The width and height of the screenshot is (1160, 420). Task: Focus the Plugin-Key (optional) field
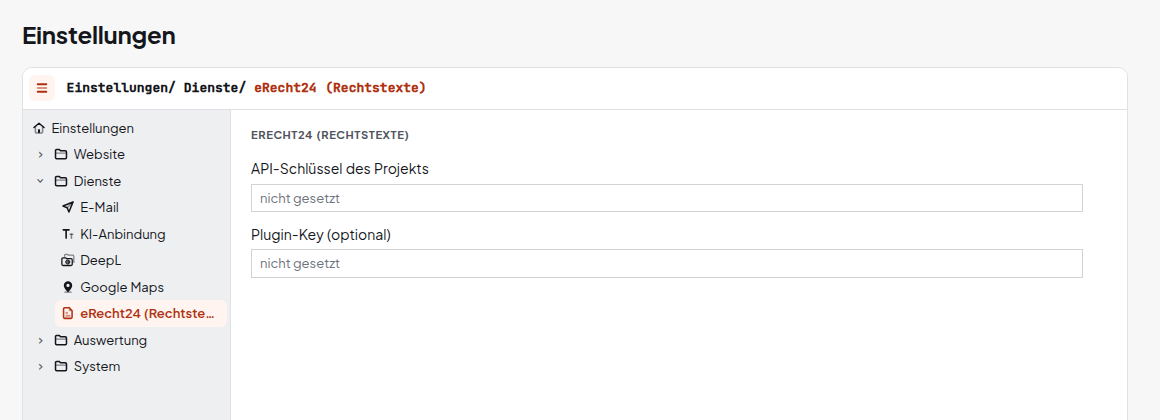tap(667, 263)
